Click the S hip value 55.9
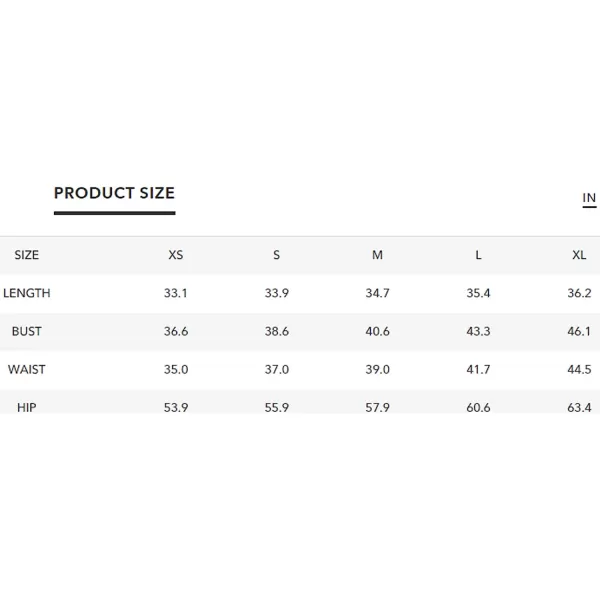 277,408
